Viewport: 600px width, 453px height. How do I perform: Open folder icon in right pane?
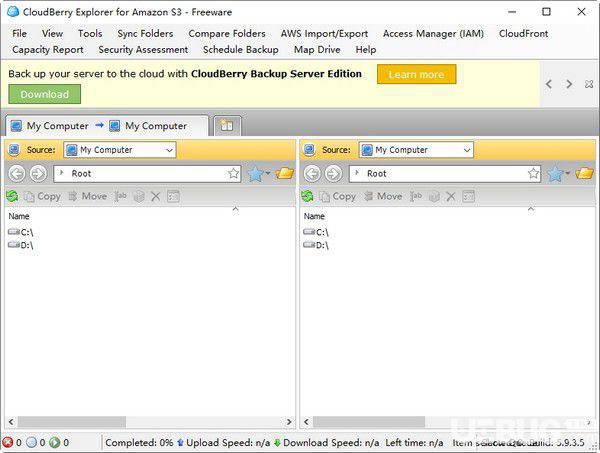click(584, 174)
